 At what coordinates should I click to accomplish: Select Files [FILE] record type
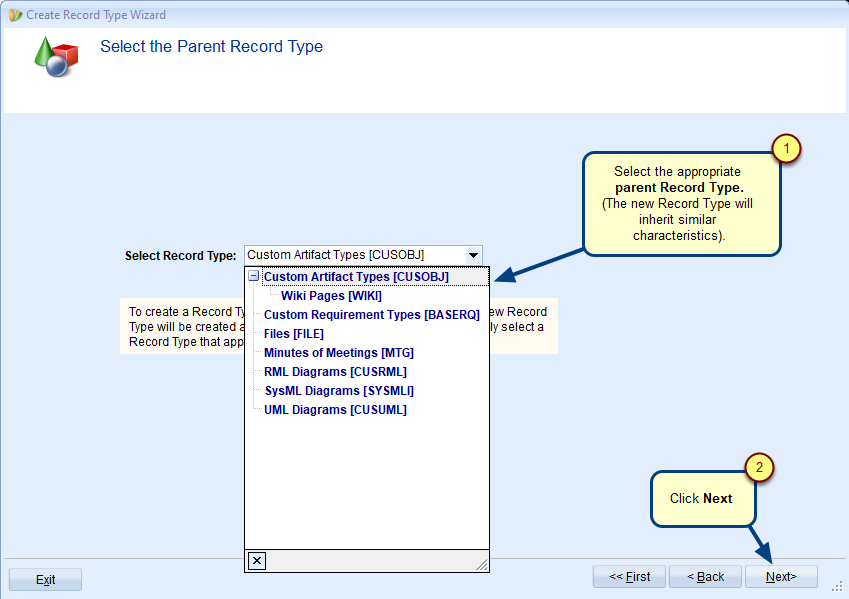point(293,334)
